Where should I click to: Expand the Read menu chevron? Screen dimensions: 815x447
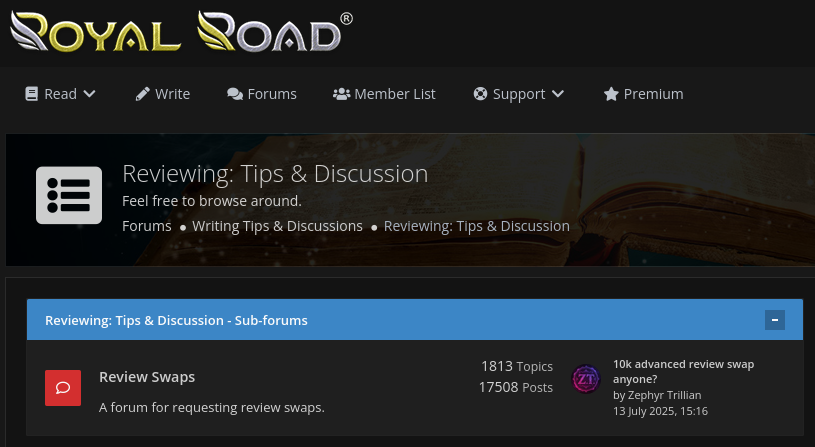[x=89, y=94]
